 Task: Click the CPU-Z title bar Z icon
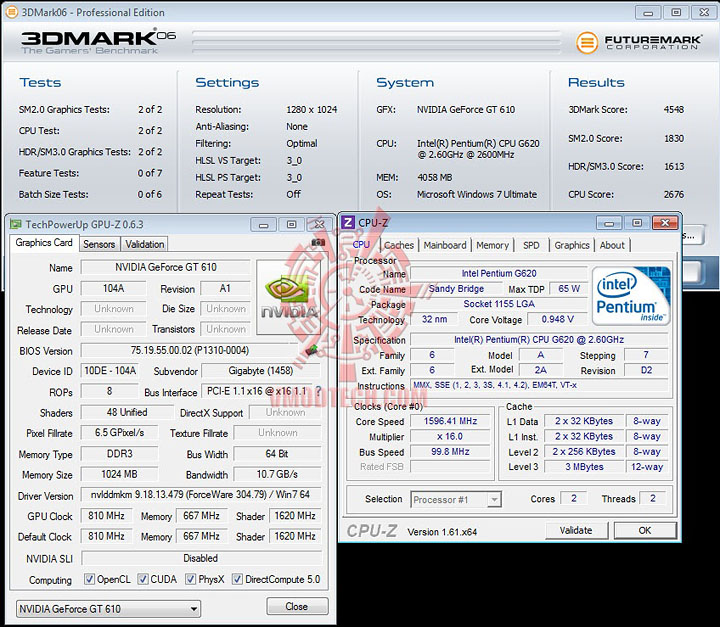[348, 223]
